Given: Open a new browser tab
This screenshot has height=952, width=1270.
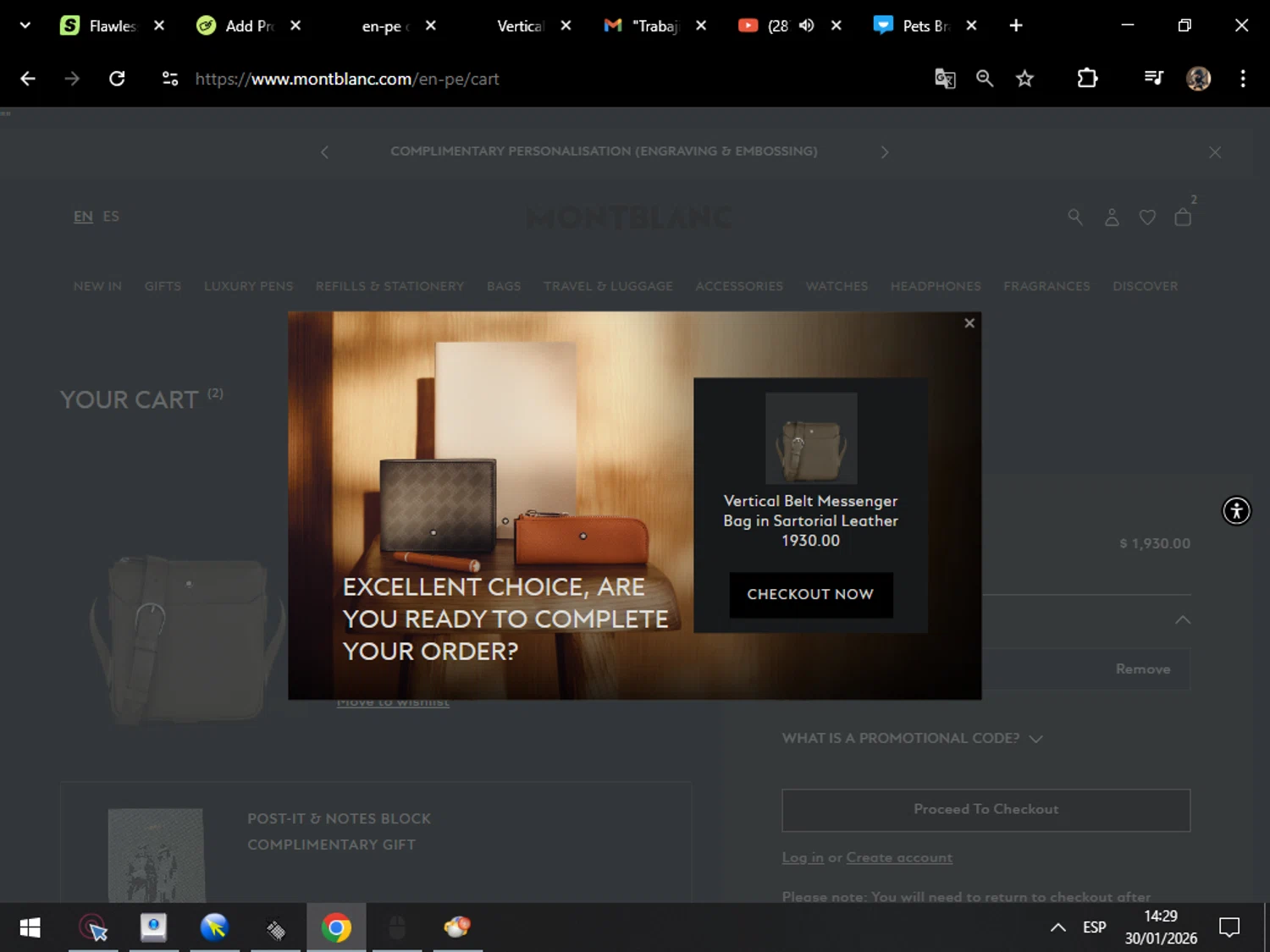Looking at the screenshot, I should (x=1016, y=25).
